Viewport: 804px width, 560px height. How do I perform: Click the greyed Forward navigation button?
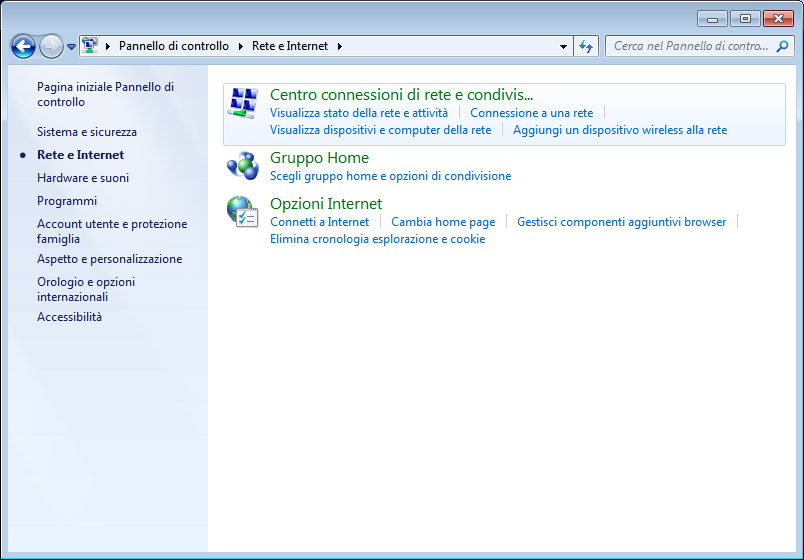point(51,47)
